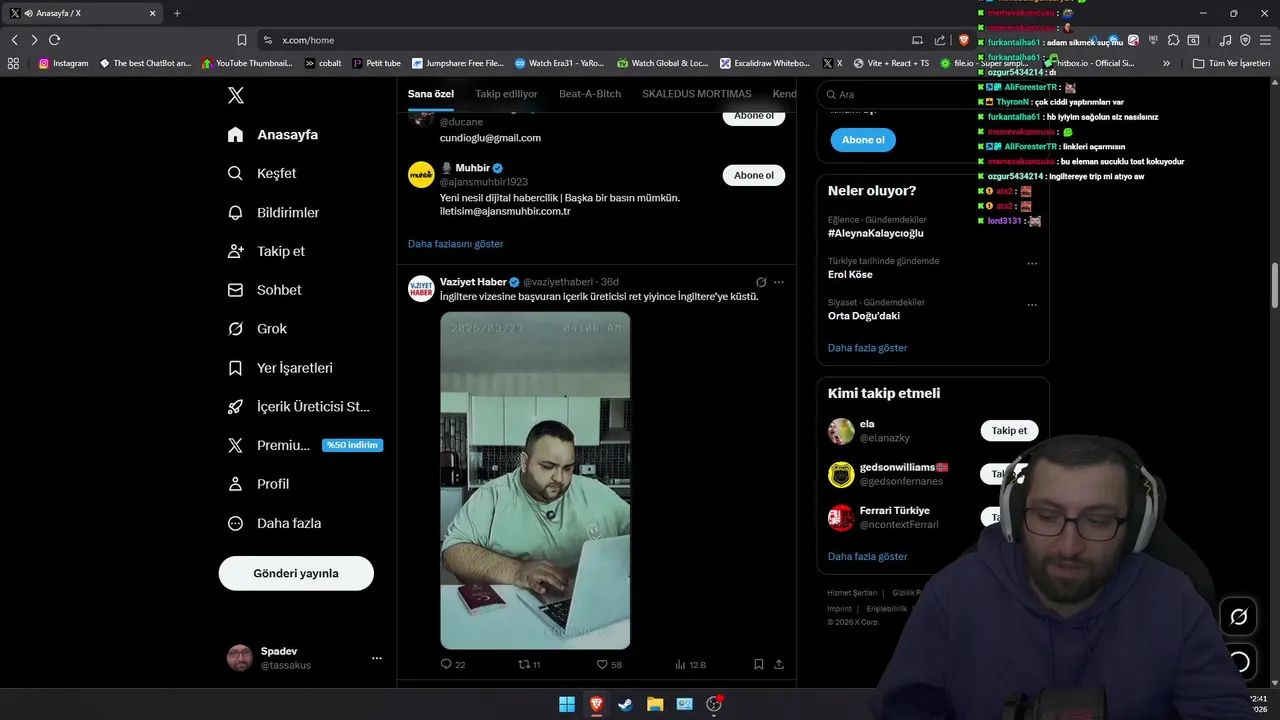1280x720 pixels.
Task: Reload the page
Action: tap(54, 40)
